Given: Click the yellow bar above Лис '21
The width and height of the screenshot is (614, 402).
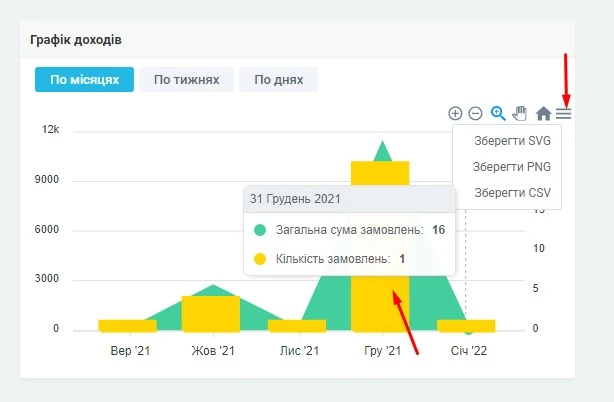Looking at the screenshot, I should pos(297,325).
